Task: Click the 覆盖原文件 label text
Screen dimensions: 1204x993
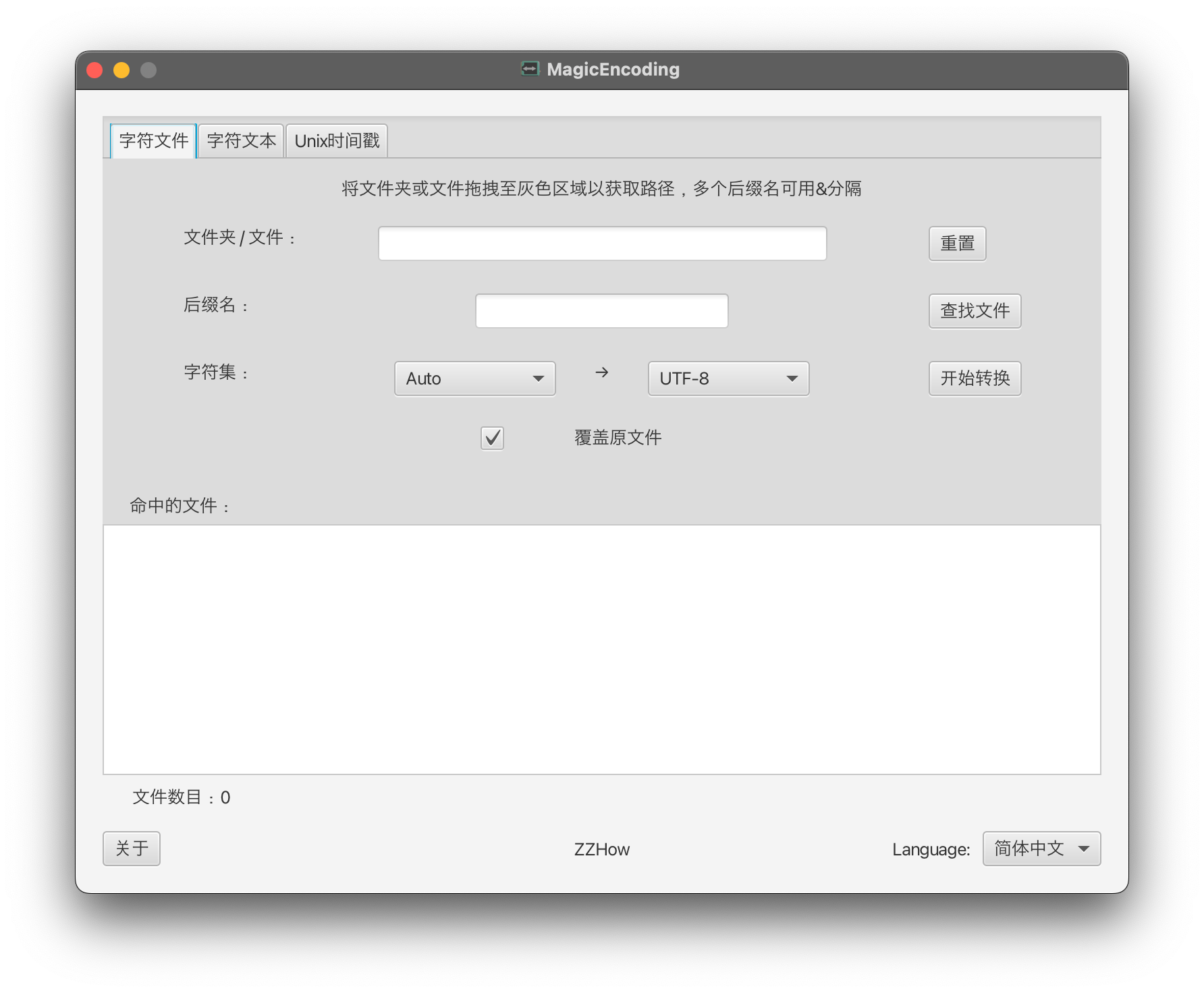Action: (x=618, y=438)
